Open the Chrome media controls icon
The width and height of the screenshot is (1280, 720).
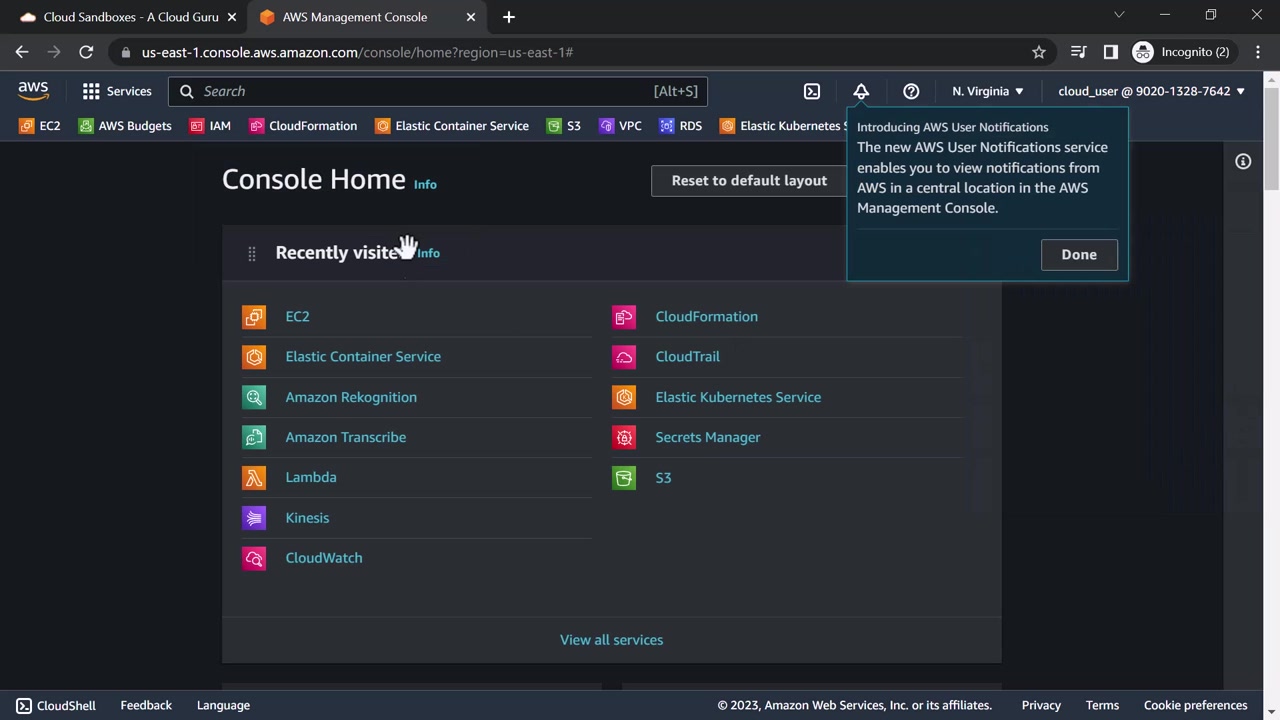1078,52
